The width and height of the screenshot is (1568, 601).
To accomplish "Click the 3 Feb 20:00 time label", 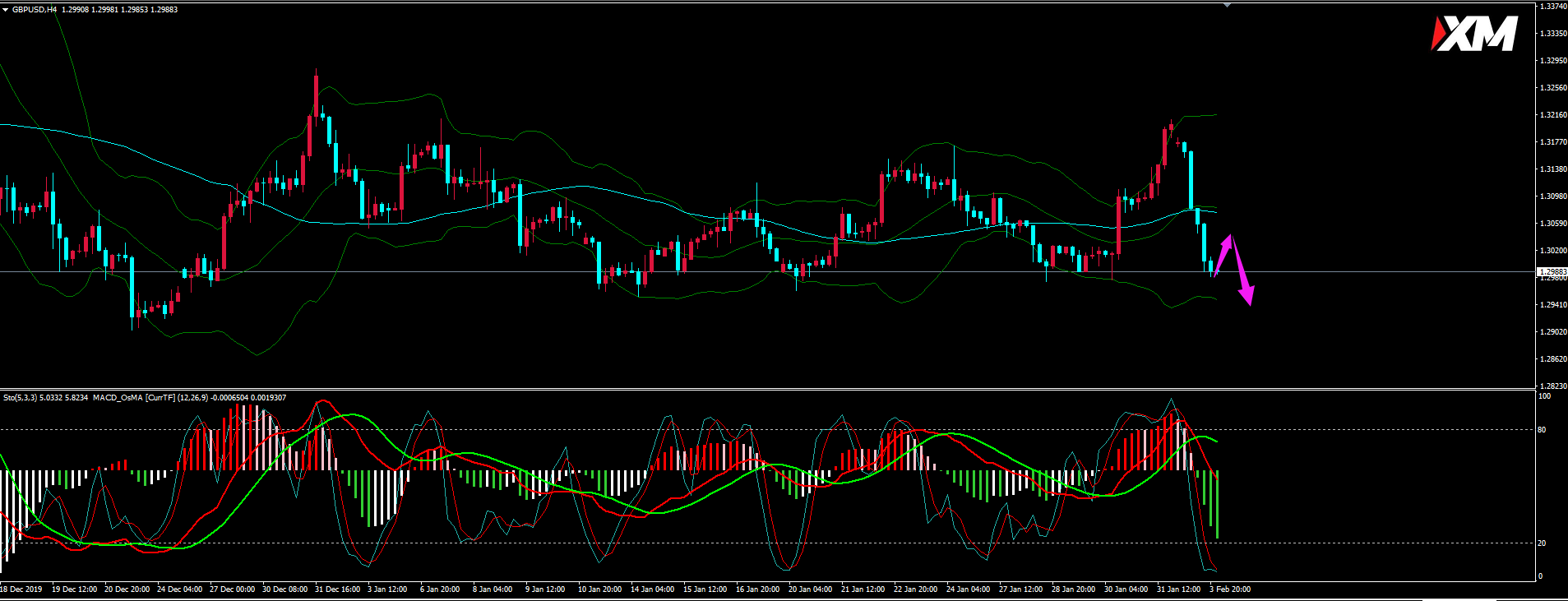I will pyautogui.click(x=1230, y=589).
